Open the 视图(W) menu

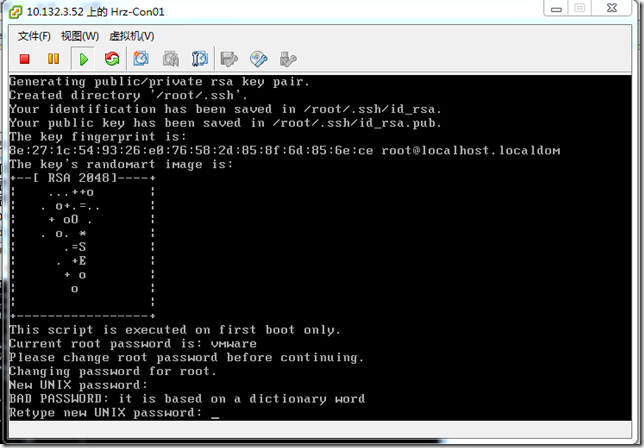pos(80,36)
